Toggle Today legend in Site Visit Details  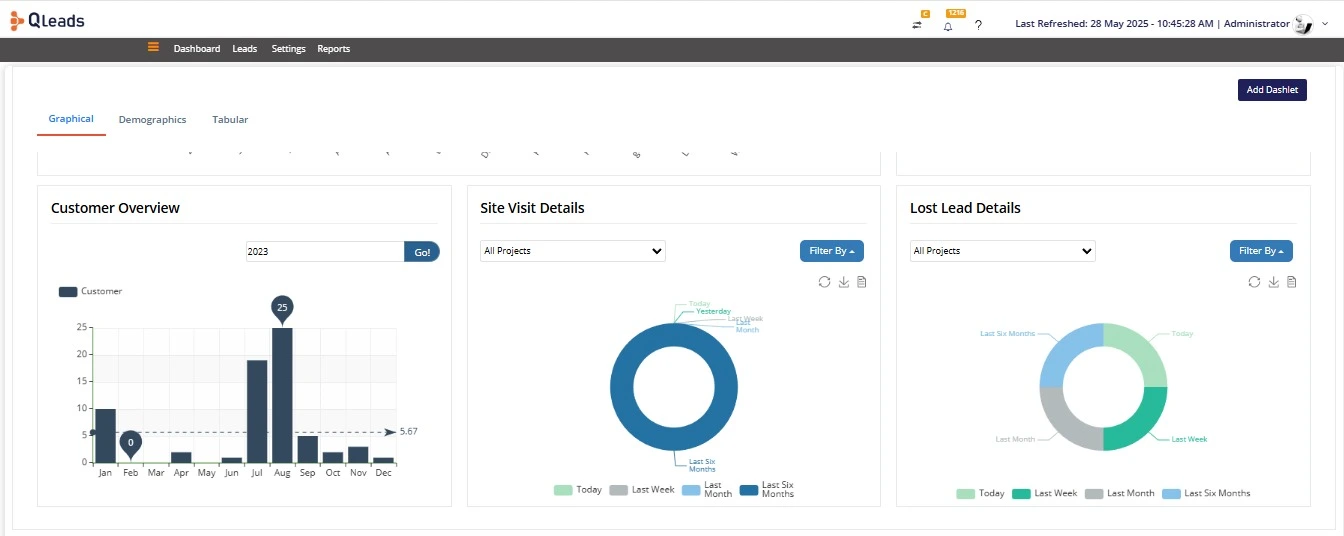578,490
